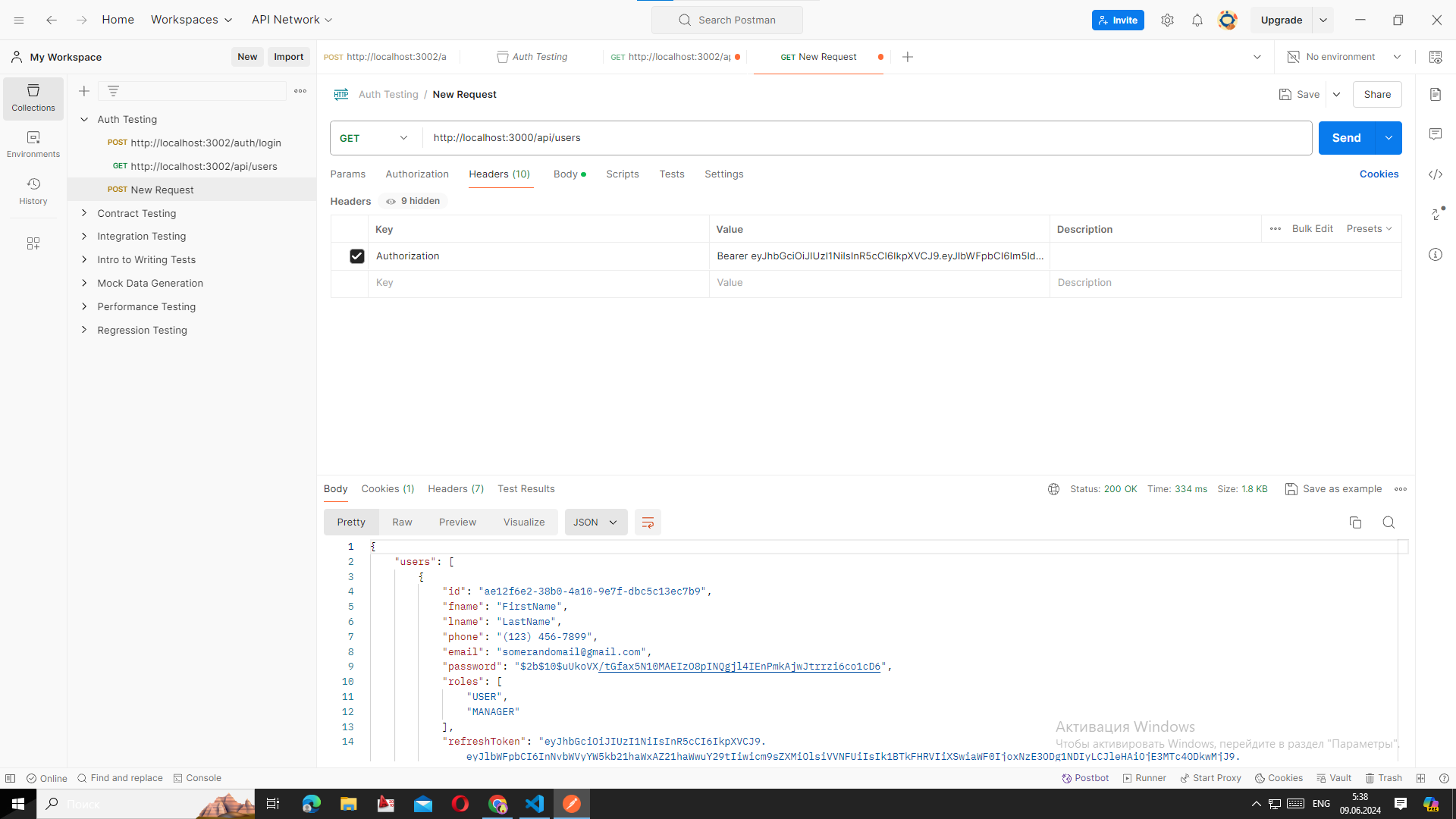Screen dimensions: 1456x819
Task: Open Postman settings gear icon
Action: (x=1167, y=20)
